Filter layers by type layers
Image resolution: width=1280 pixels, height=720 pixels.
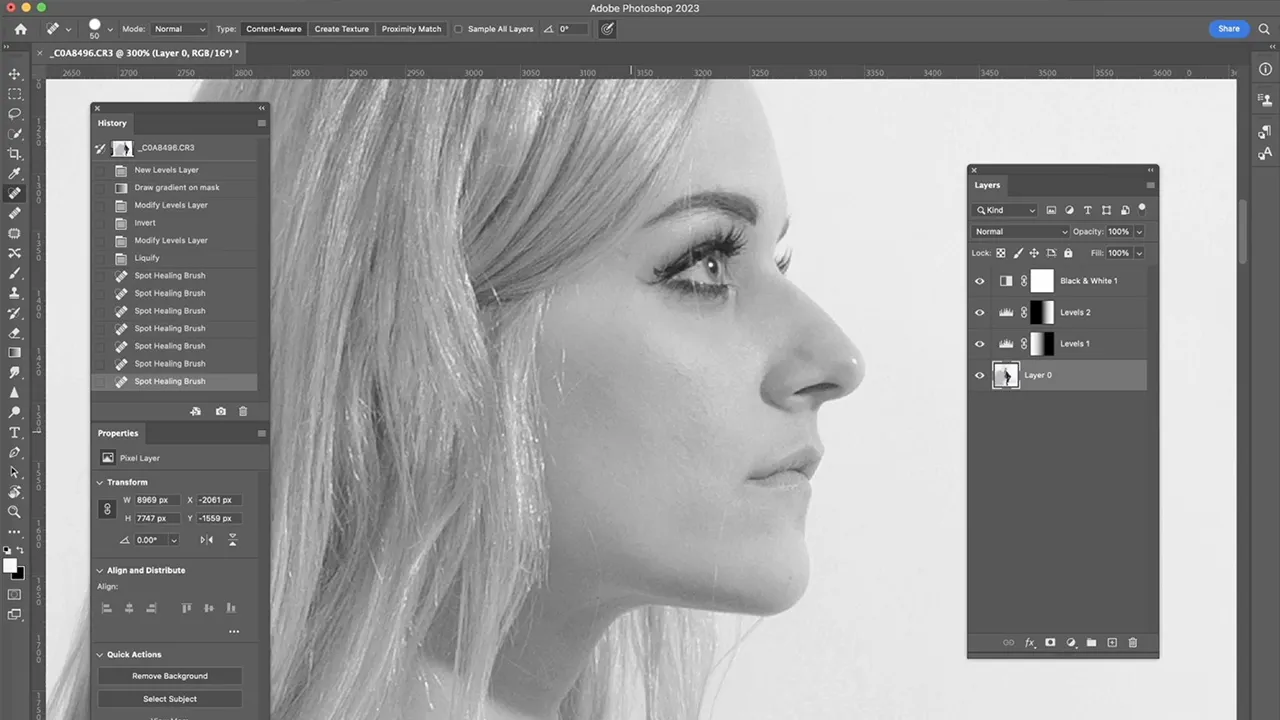(x=1088, y=210)
